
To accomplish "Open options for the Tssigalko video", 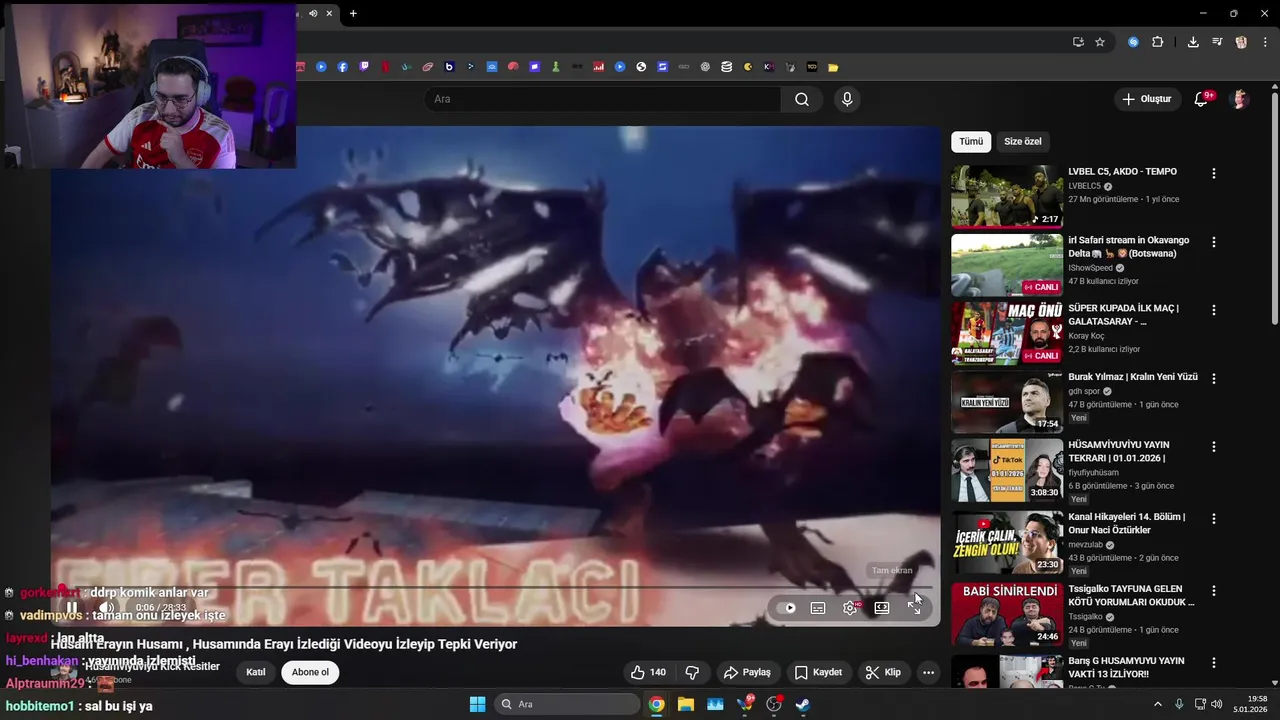I will pyautogui.click(x=1214, y=591).
